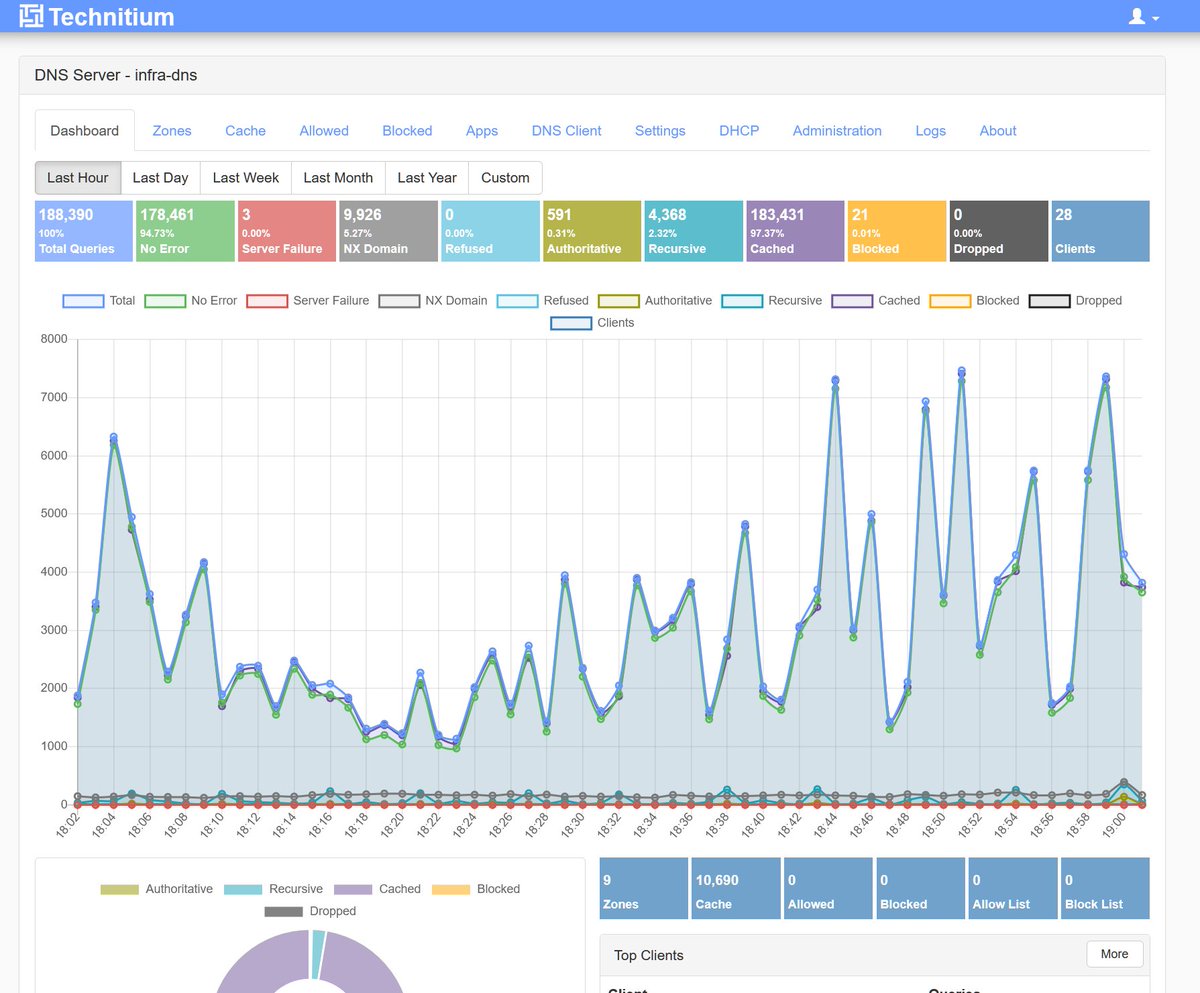The image size is (1200, 993).
Task: Choose the Custom time range
Action: point(505,178)
